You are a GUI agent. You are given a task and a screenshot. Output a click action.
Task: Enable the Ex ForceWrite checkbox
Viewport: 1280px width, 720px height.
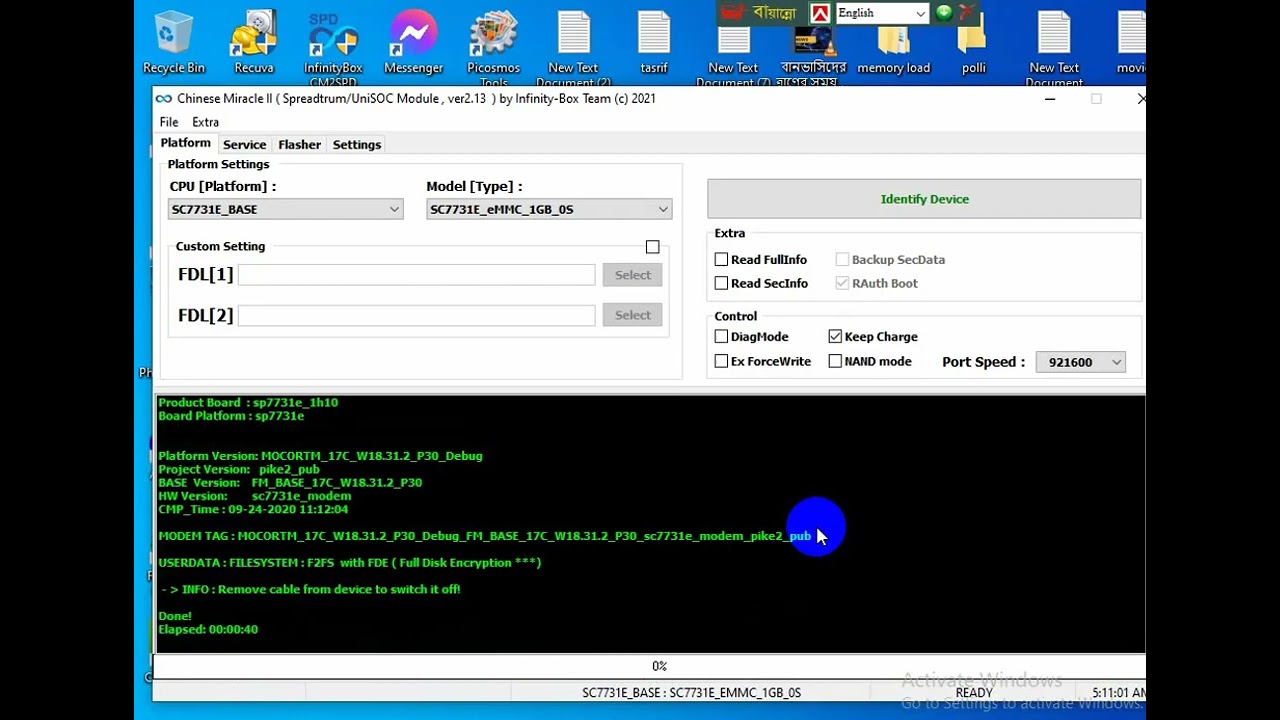tap(721, 361)
